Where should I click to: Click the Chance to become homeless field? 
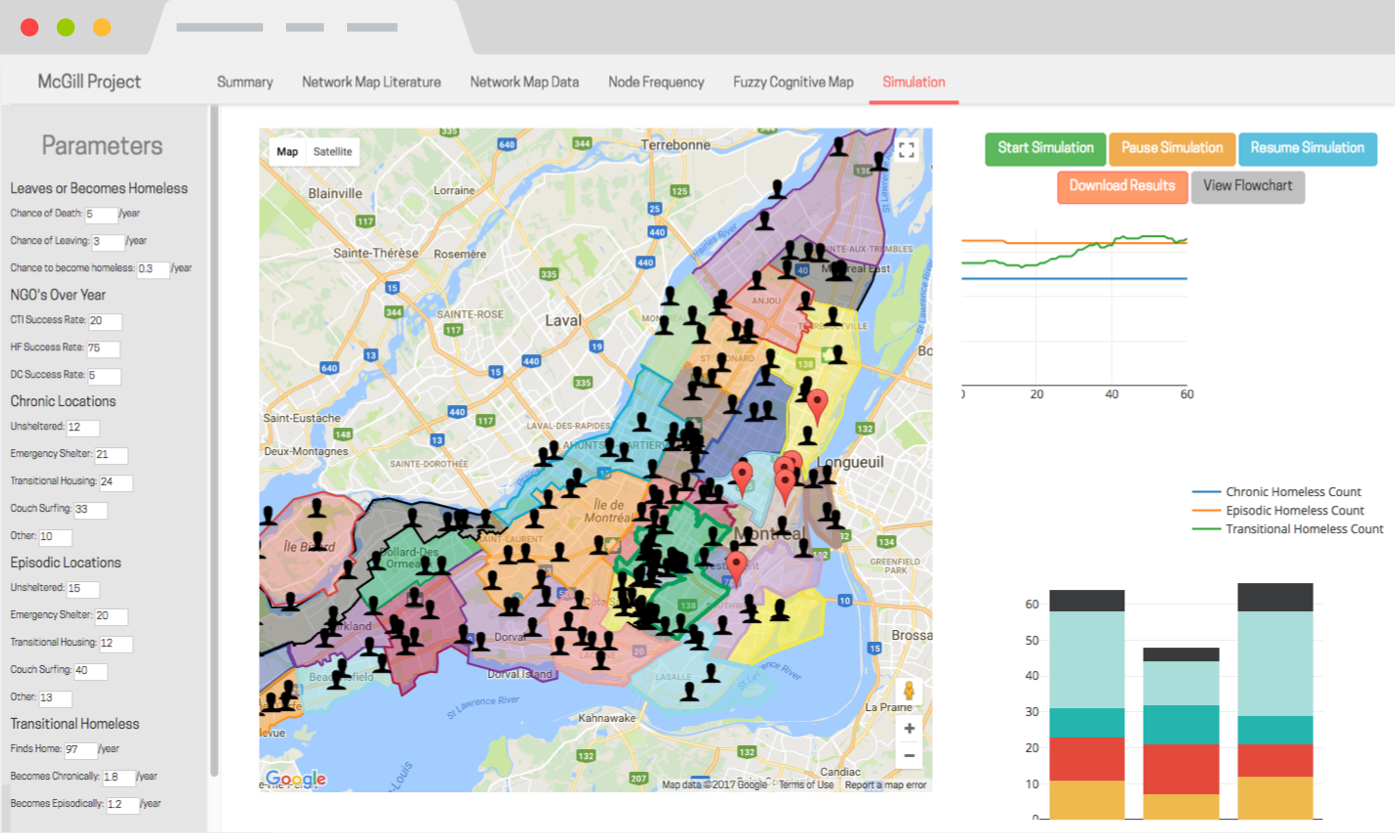point(153,269)
